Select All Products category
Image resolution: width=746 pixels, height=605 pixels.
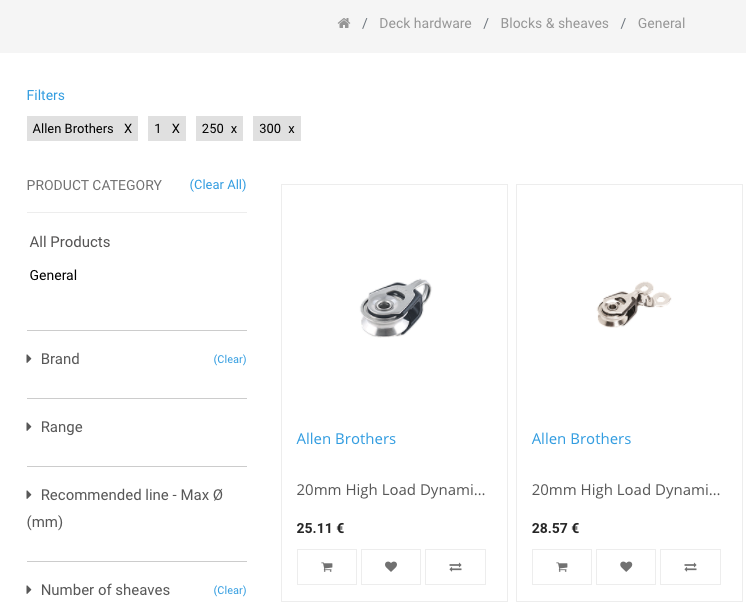pyautogui.click(x=70, y=242)
